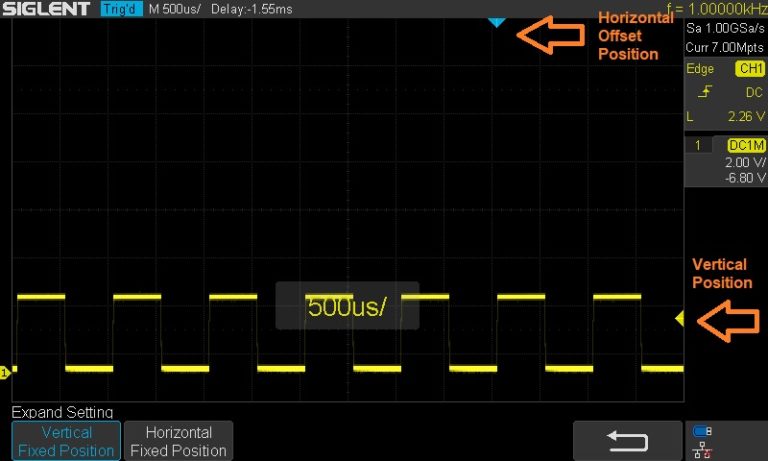The width and height of the screenshot is (768, 461).
Task: Click the 500us/ popup in waveform center
Action: (x=346, y=305)
